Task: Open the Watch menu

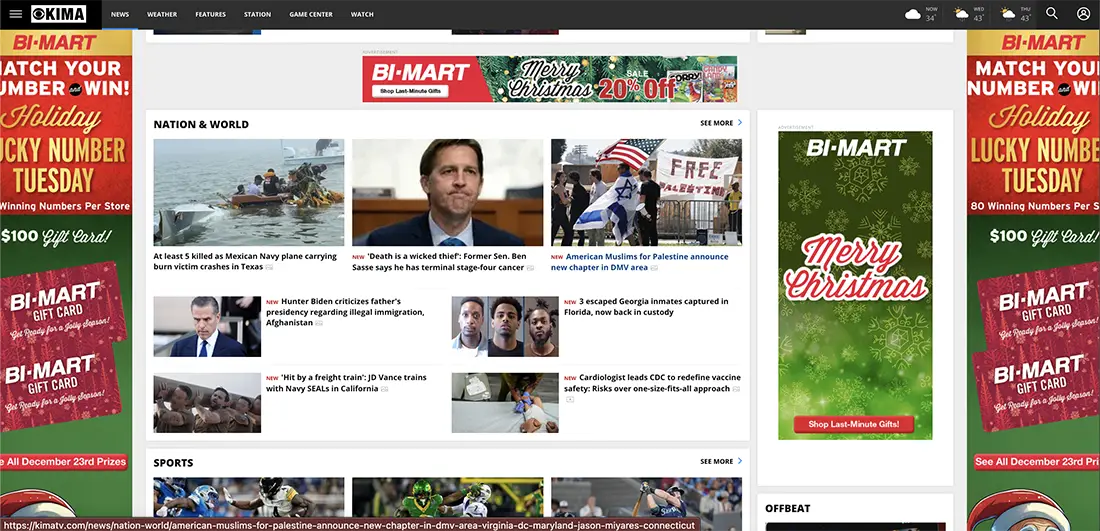Action: pos(362,14)
